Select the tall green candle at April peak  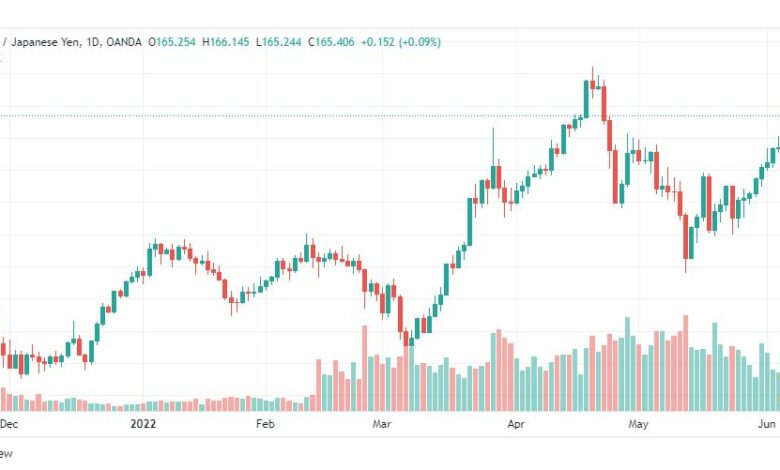tap(586, 99)
